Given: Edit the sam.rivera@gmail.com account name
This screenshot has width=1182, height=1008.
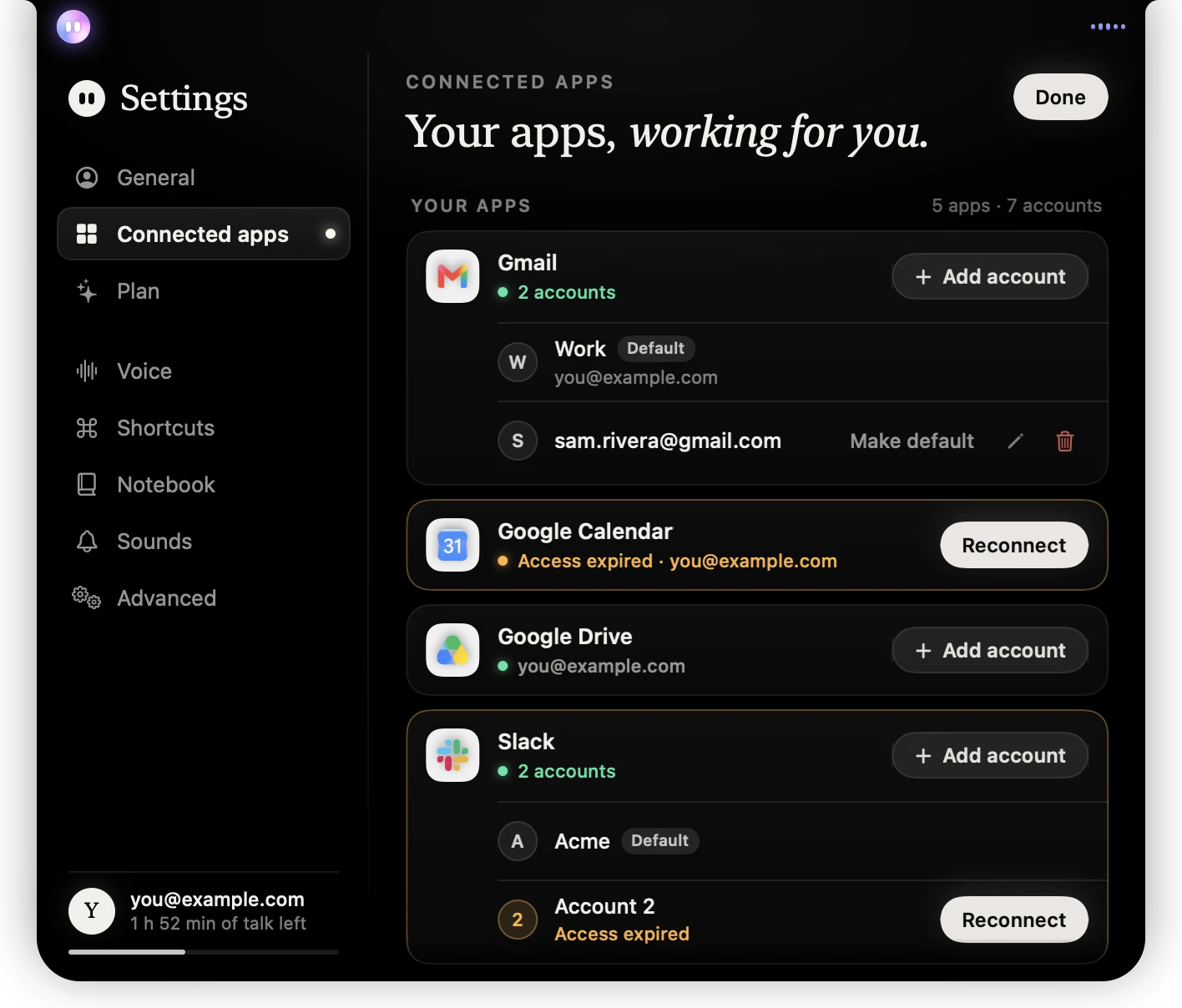Looking at the screenshot, I should [1015, 441].
